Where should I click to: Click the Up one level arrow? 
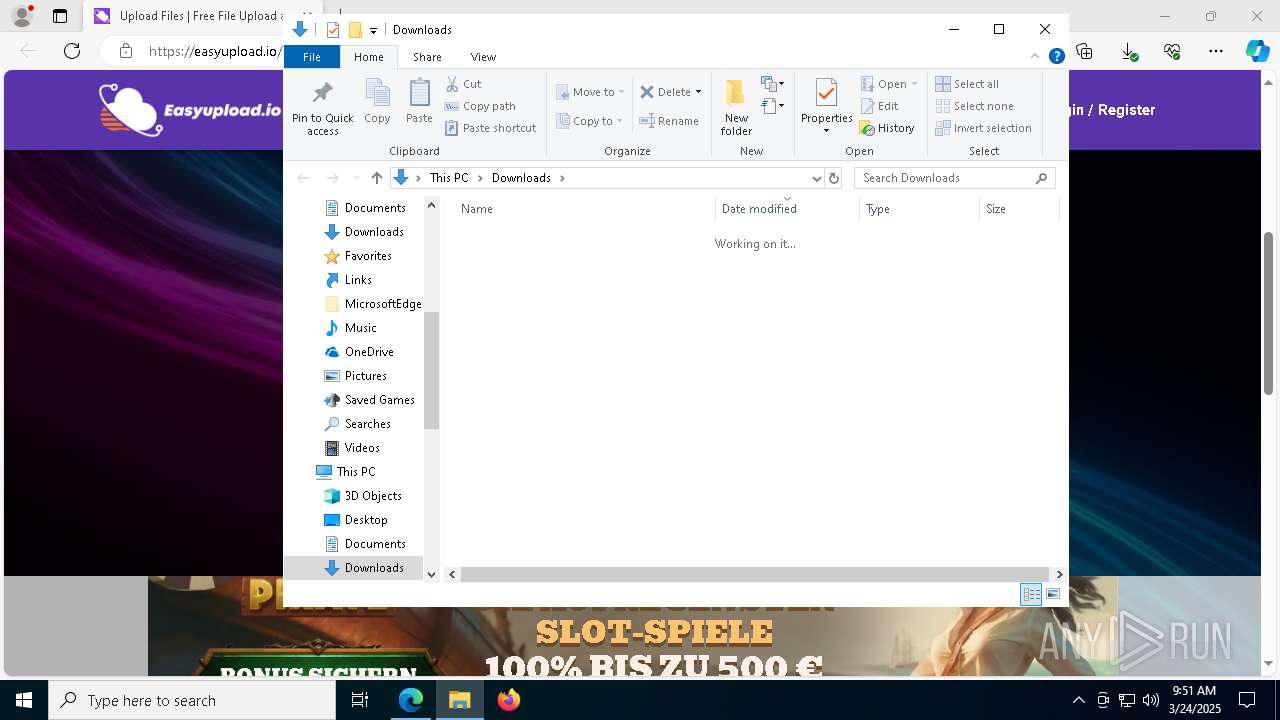coord(377,178)
